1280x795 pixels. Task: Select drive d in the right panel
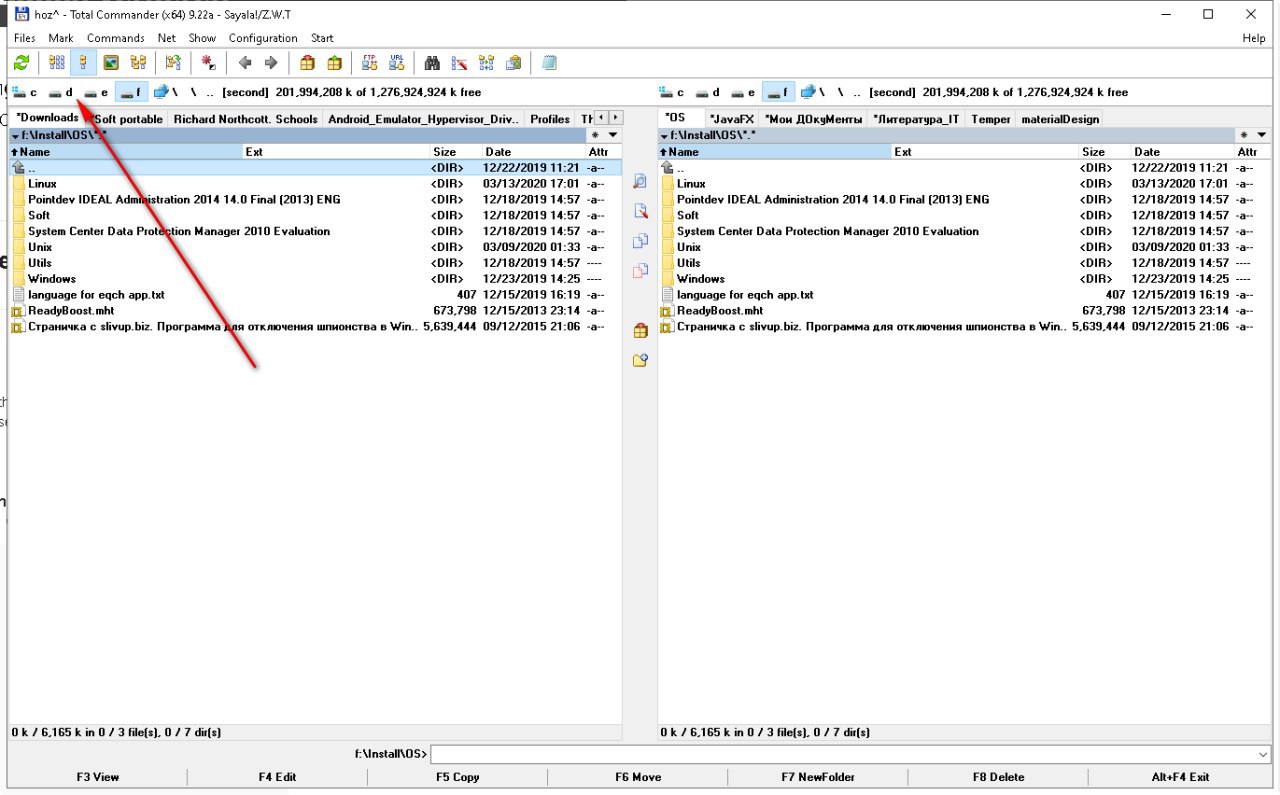[708, 92]
